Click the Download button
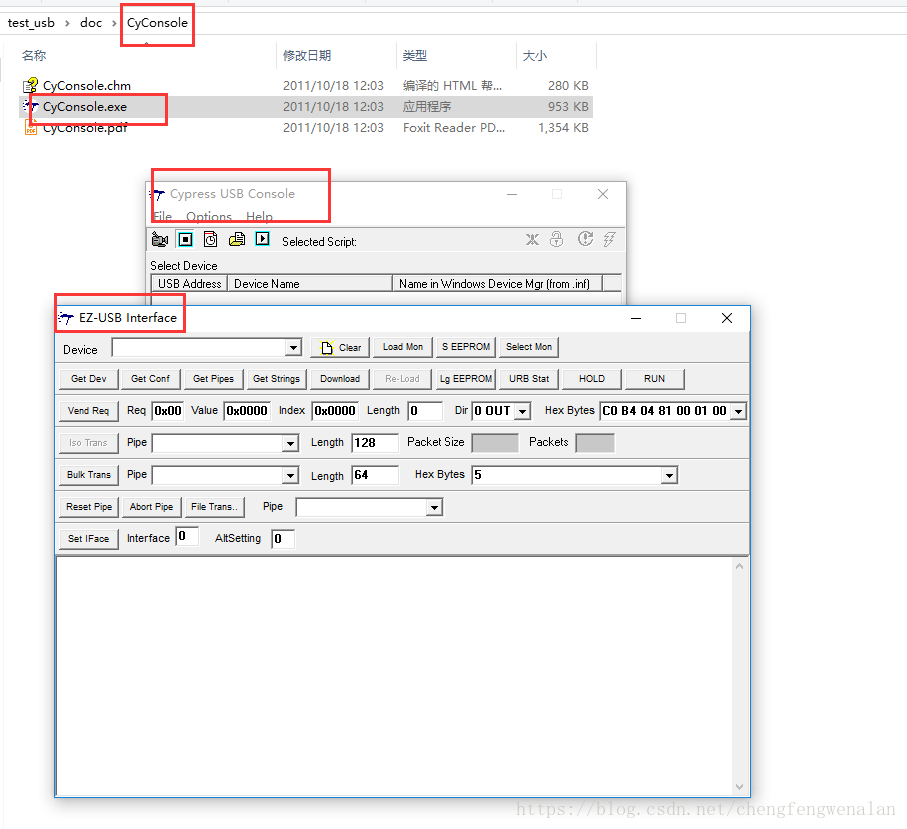 [340, 379]
